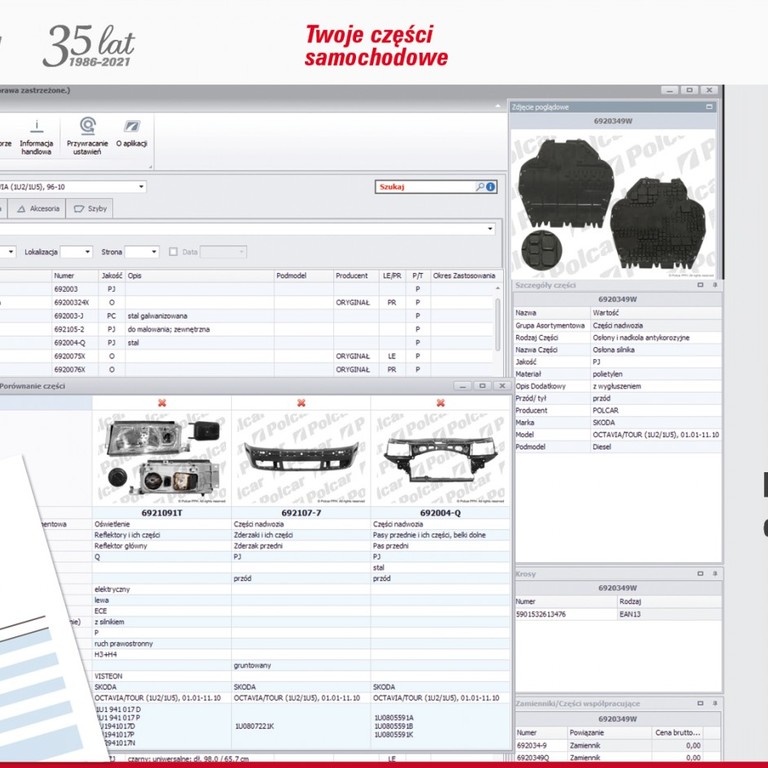Click engine cover preview image 6920349W
The width and height of the screenshot is (768, 768).
tap(613, 204)
